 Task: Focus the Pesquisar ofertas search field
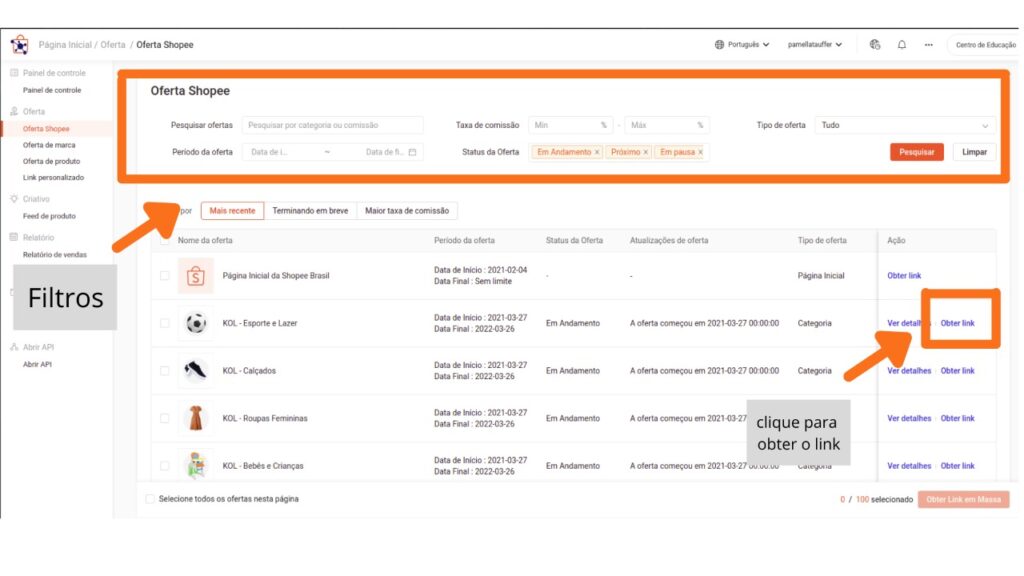point(332,125)
